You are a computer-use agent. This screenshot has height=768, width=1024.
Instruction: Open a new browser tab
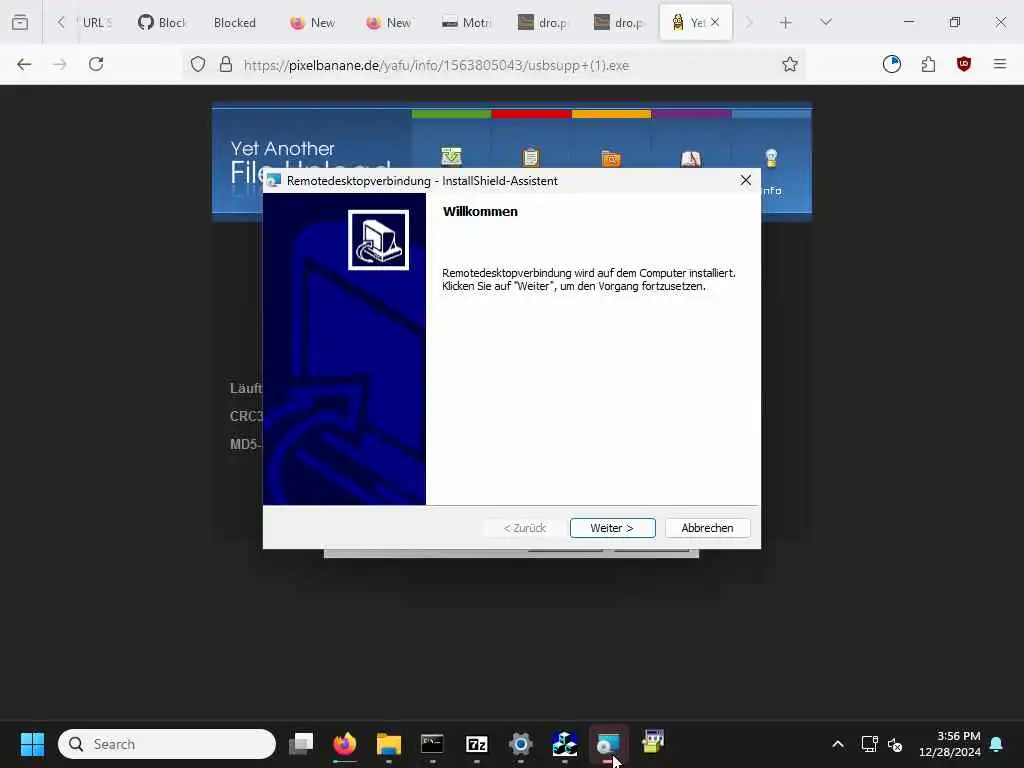(786, 23)
